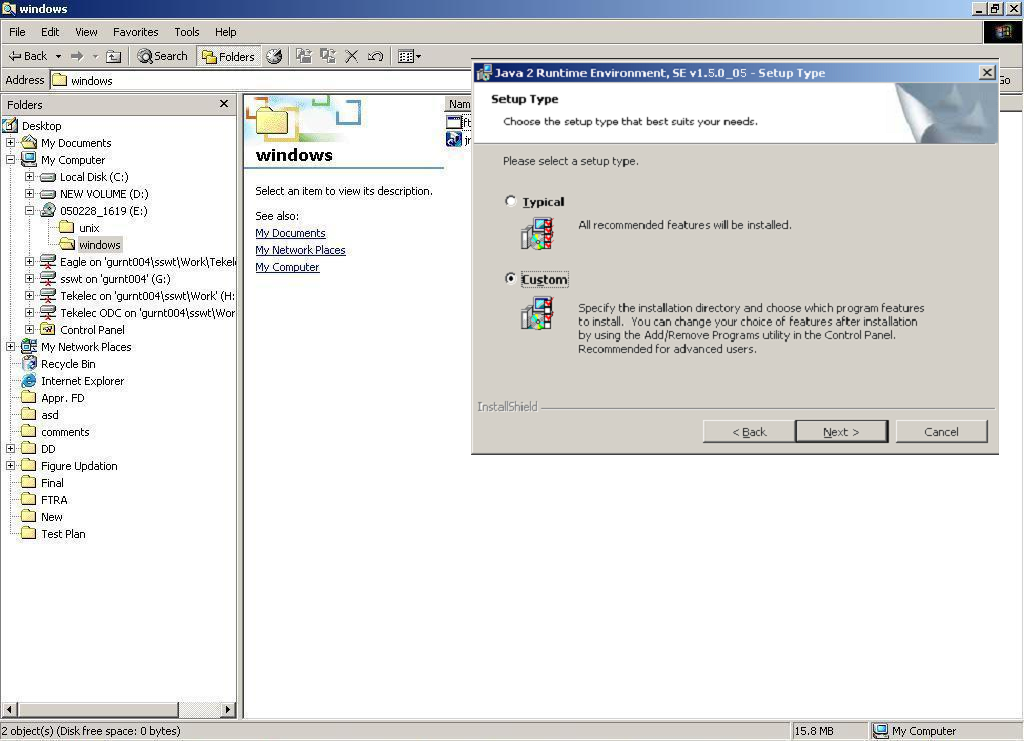Open the Forward history dropdown arrow
The height and width of the screenshot is (741, 1024).
[95, 56]
